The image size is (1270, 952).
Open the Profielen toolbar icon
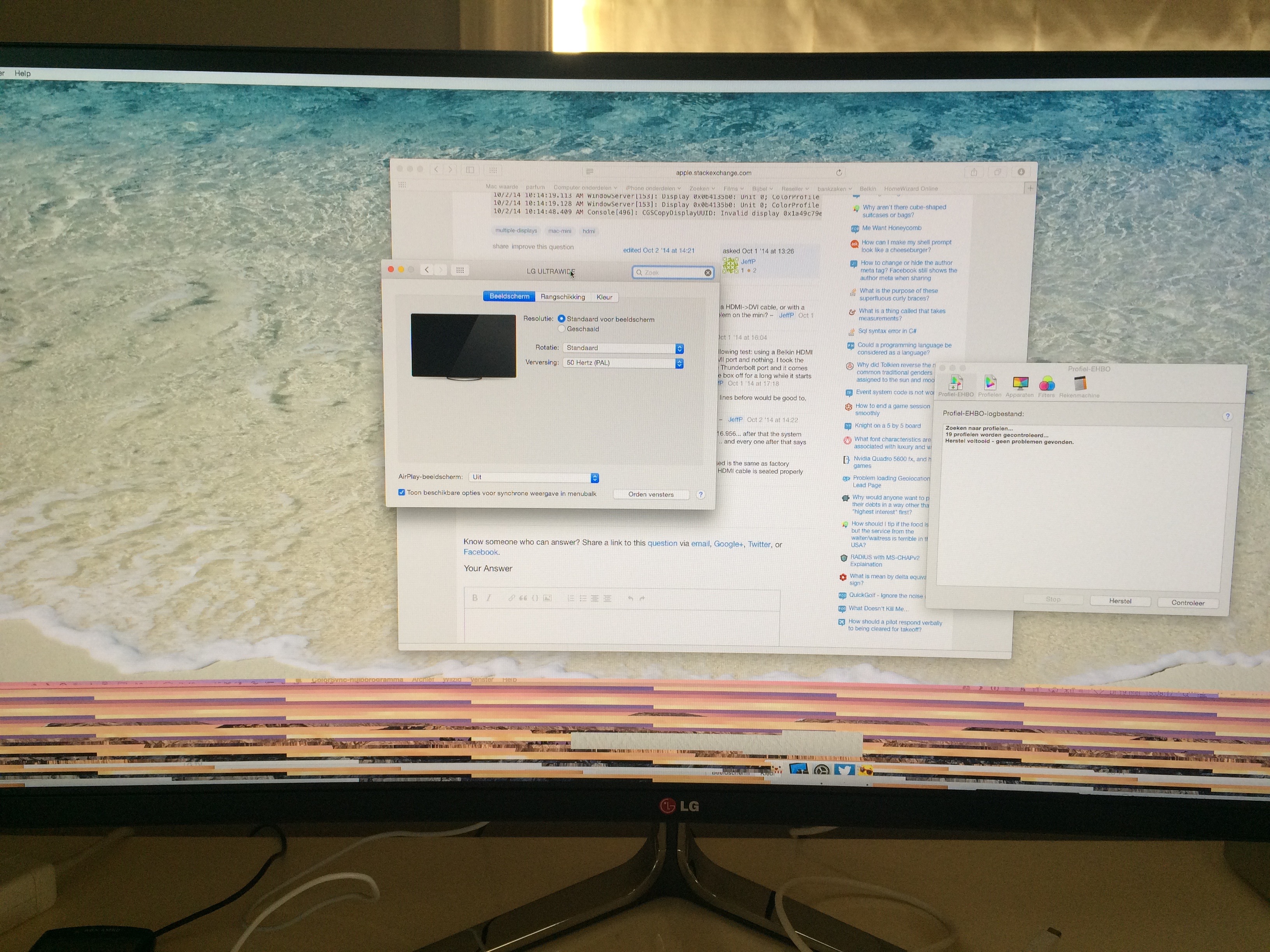990,383
